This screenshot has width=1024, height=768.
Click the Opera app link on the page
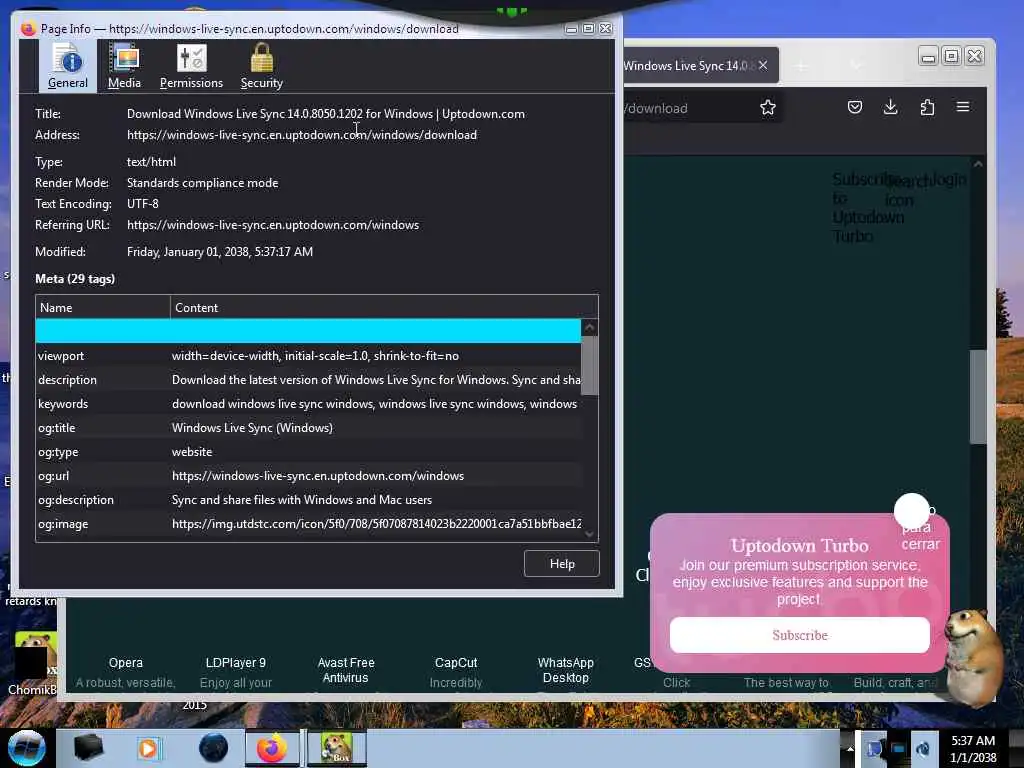pos(125,663)
